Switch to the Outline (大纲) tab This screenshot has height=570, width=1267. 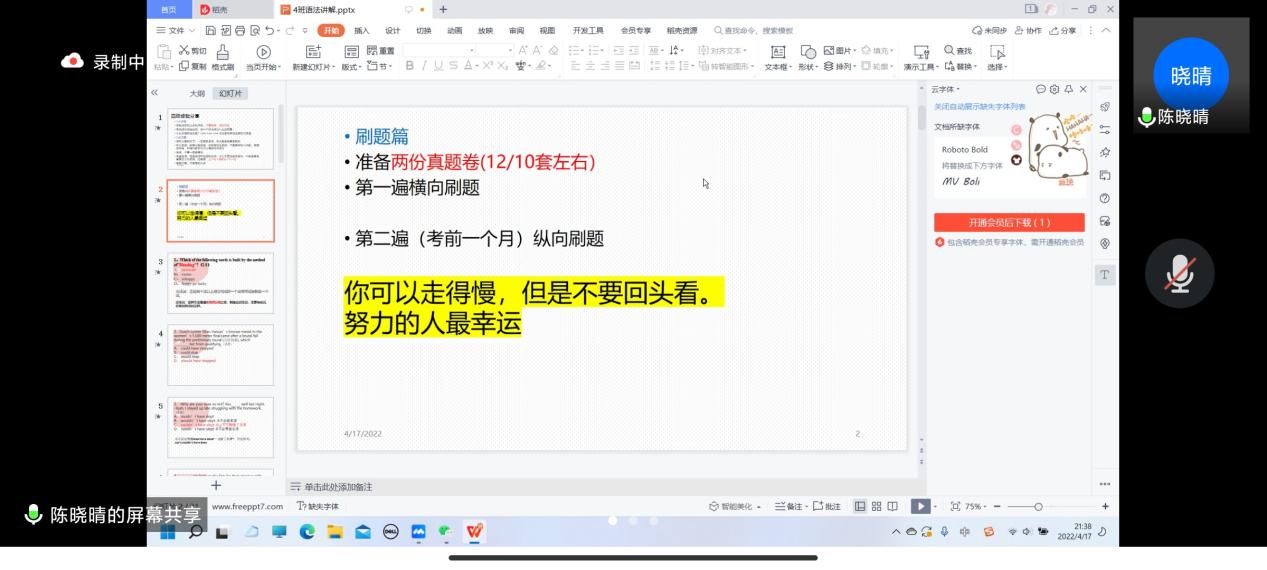coord(197,93)
